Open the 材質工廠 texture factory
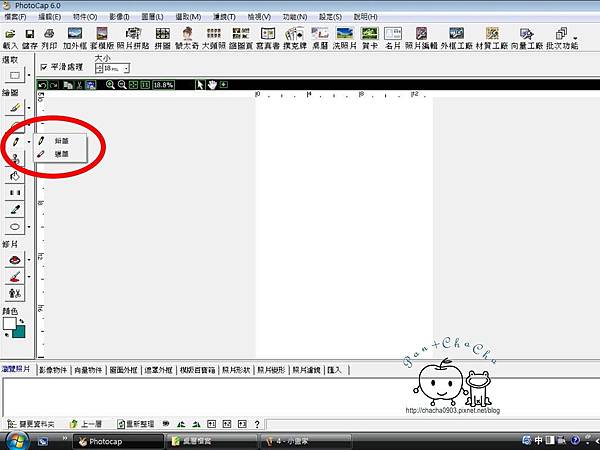 [x=492, y=39]
